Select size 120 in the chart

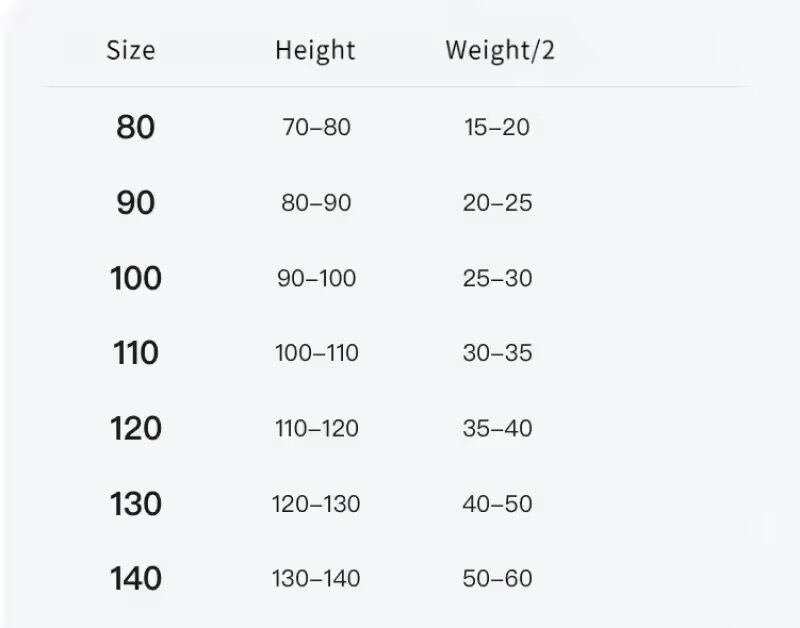point(136,428)
